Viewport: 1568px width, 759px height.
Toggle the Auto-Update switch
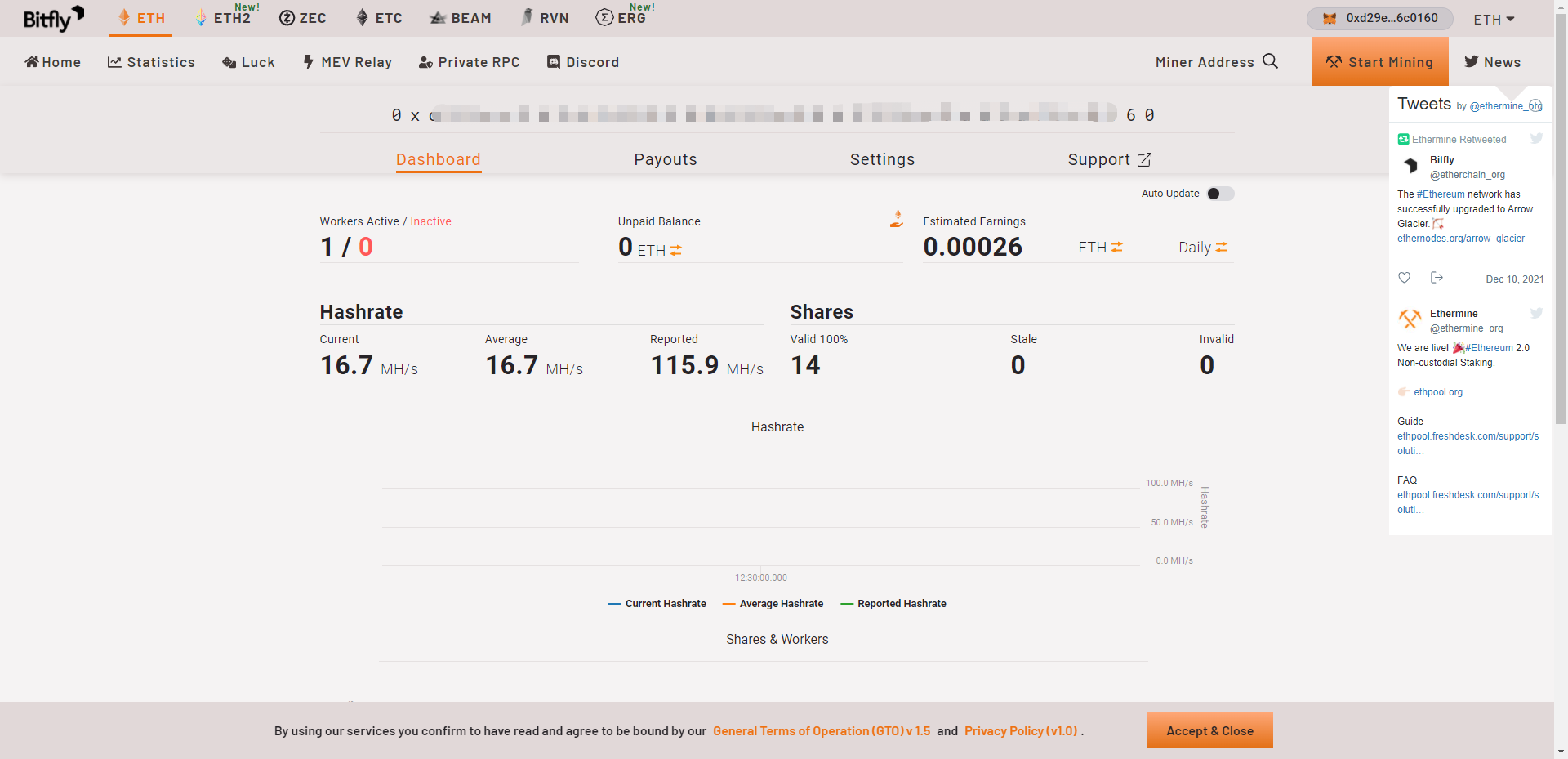(1220, 194)
